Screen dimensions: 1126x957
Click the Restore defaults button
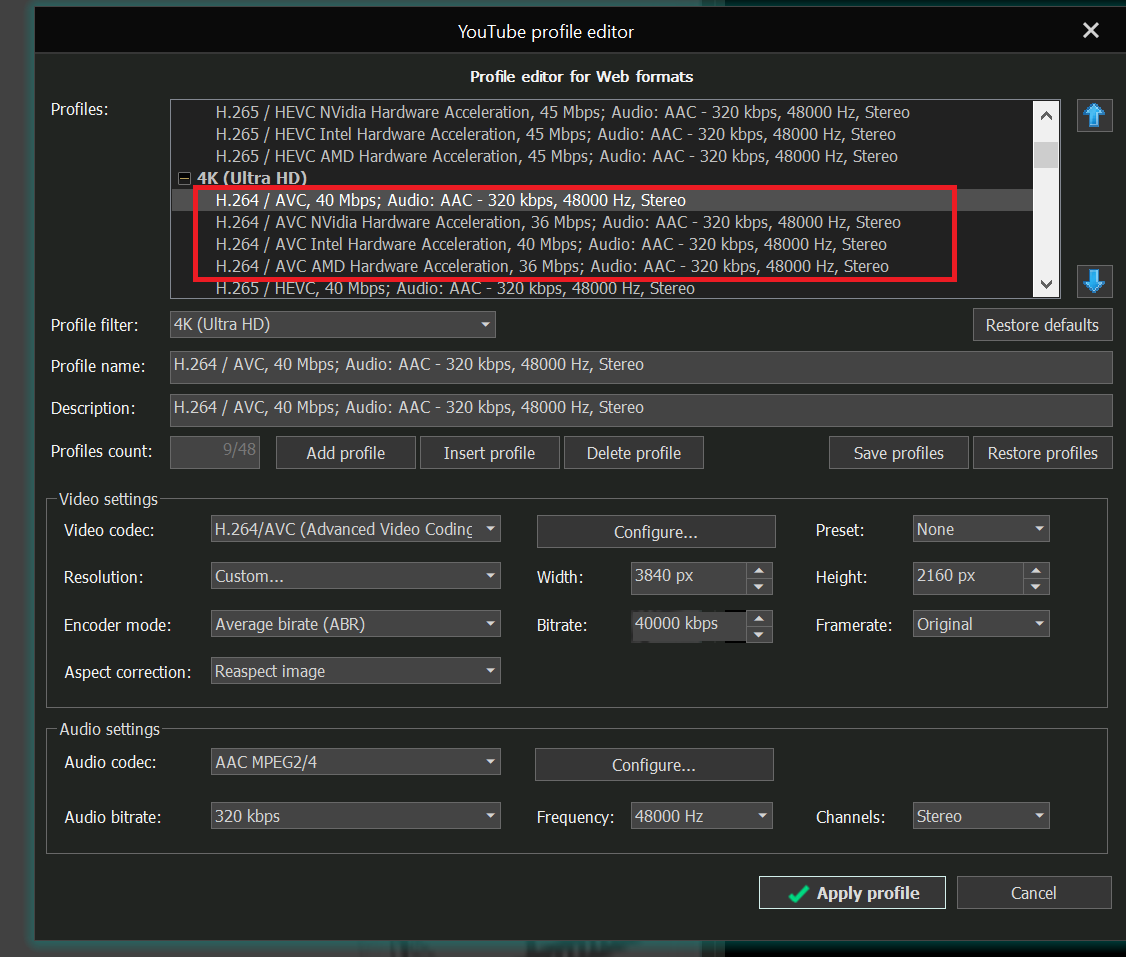tap(1042, 325)
